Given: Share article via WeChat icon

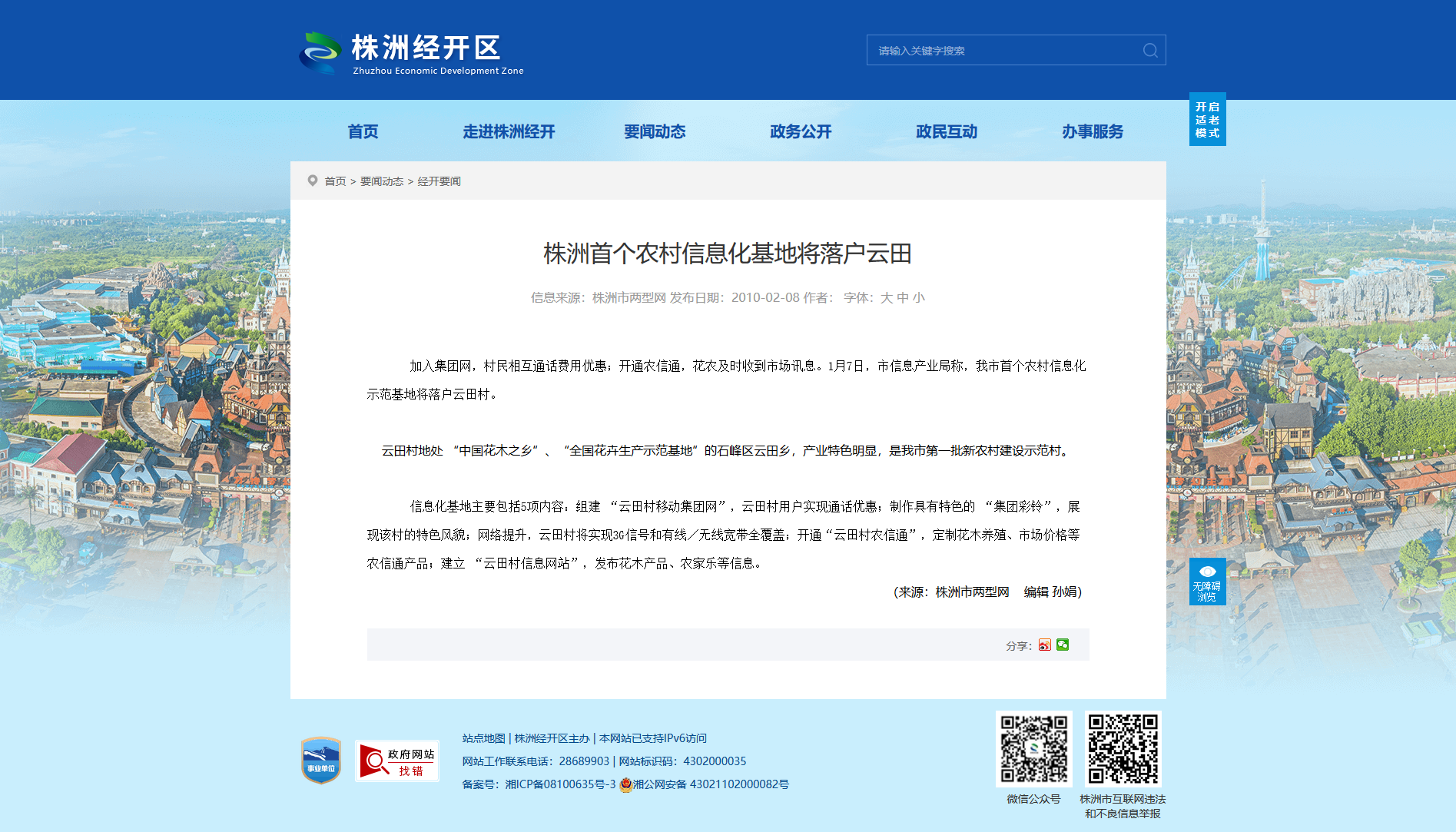Looking at the screenshot, I should 1063,645.
